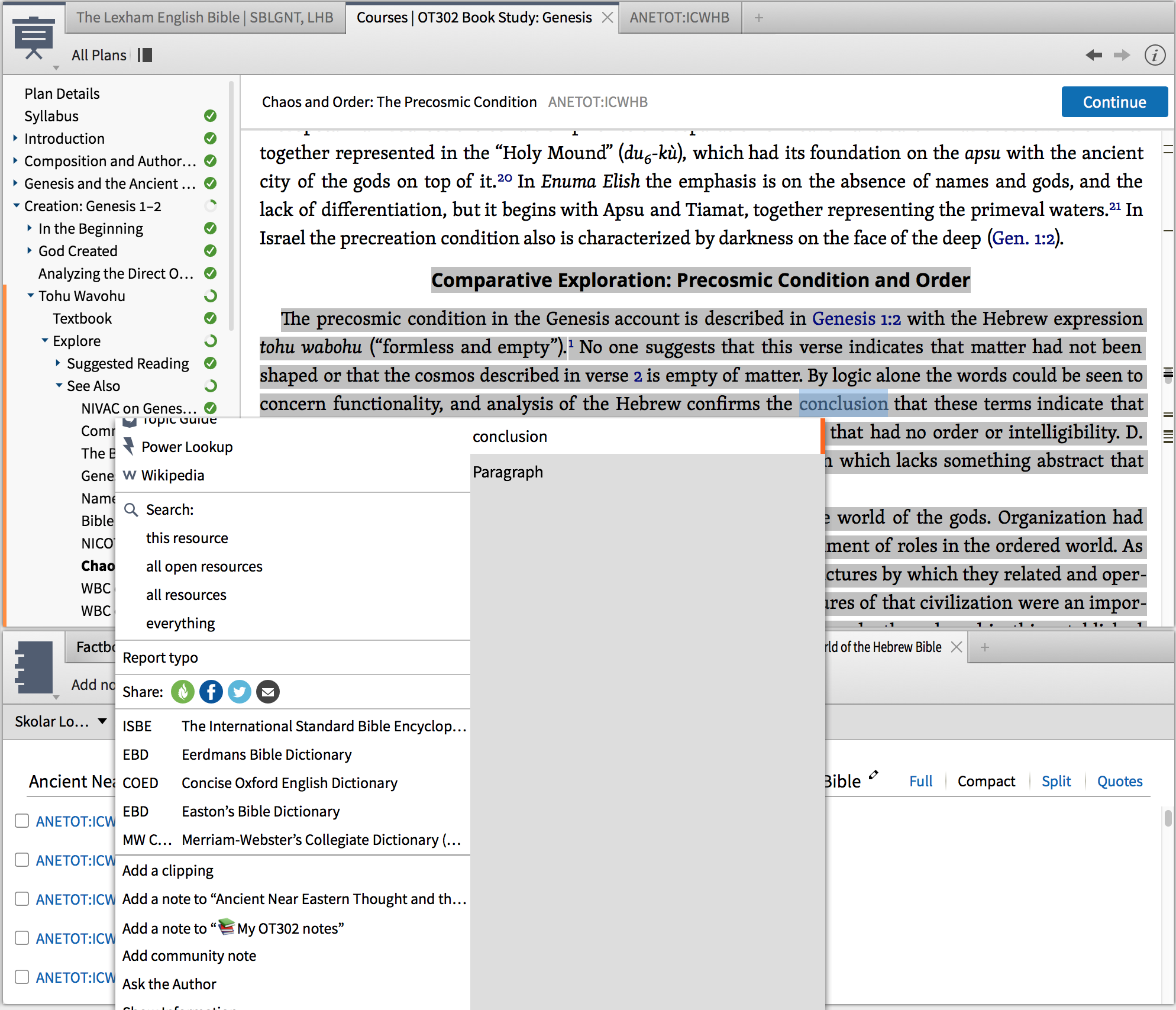Viewport: 1176px width, 1010px height.
Task: Share via Twitter icon
Action: pos(240,692)
